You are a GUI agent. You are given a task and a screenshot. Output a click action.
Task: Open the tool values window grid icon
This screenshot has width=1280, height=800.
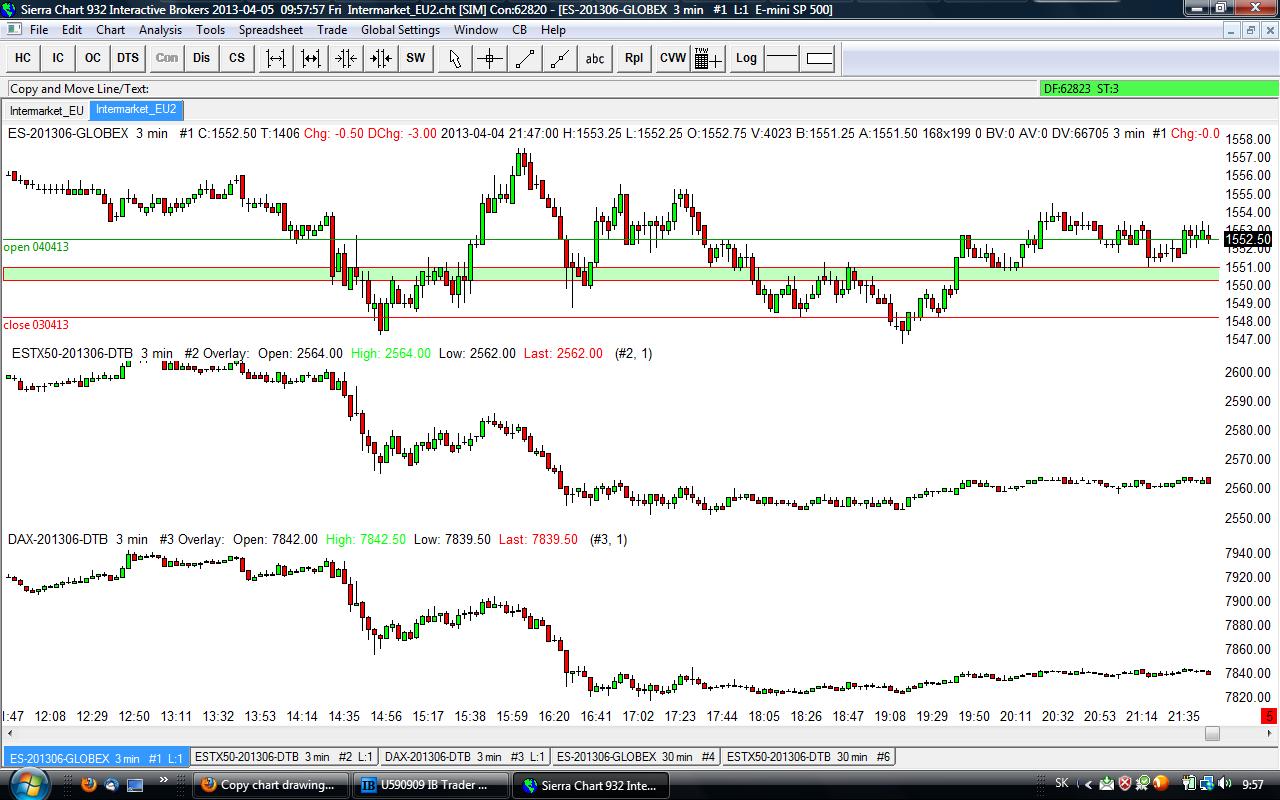coord(708,58)
